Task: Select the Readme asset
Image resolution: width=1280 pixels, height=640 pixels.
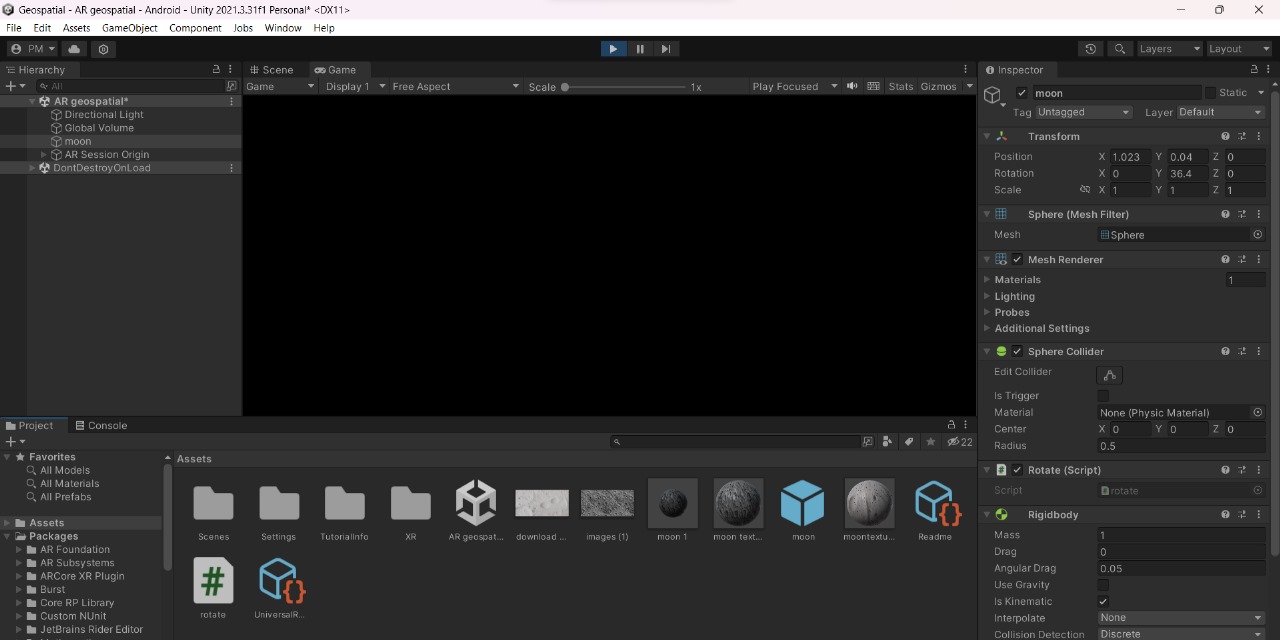Action: coord(935,510)
